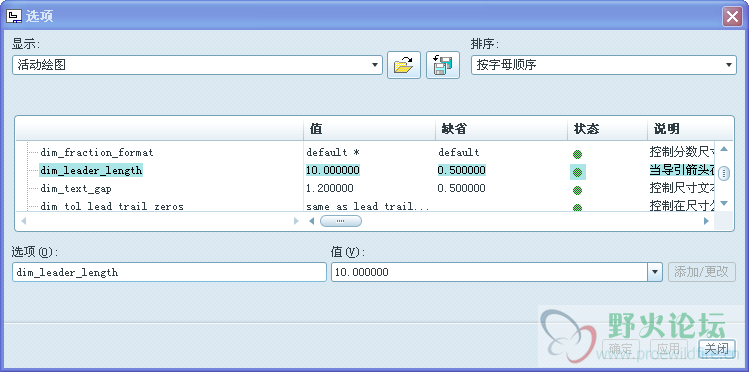Click right arrow of value columns scrollbar
Image resolution: width=749 pixels, height=372 pixels.
[x=706, y=221]
